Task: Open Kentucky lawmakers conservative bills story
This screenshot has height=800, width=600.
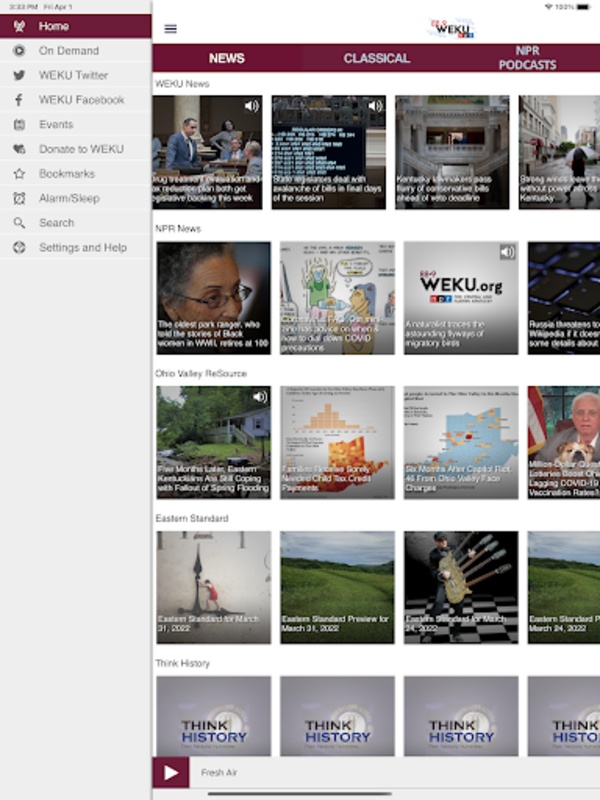Action: 452,152
